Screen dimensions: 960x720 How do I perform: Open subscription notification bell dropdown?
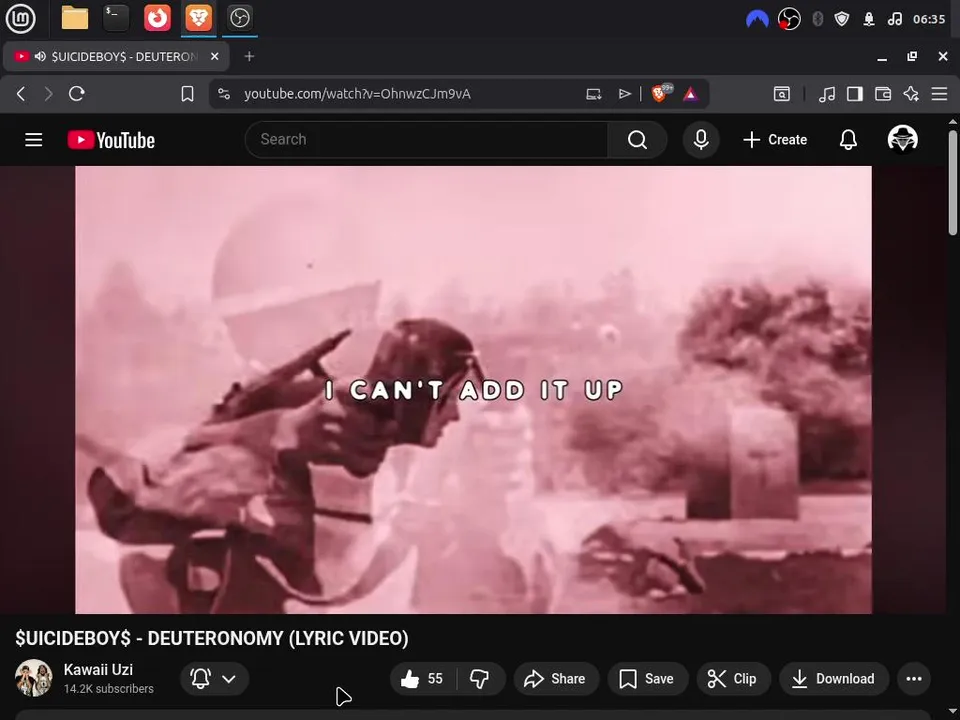214,678
